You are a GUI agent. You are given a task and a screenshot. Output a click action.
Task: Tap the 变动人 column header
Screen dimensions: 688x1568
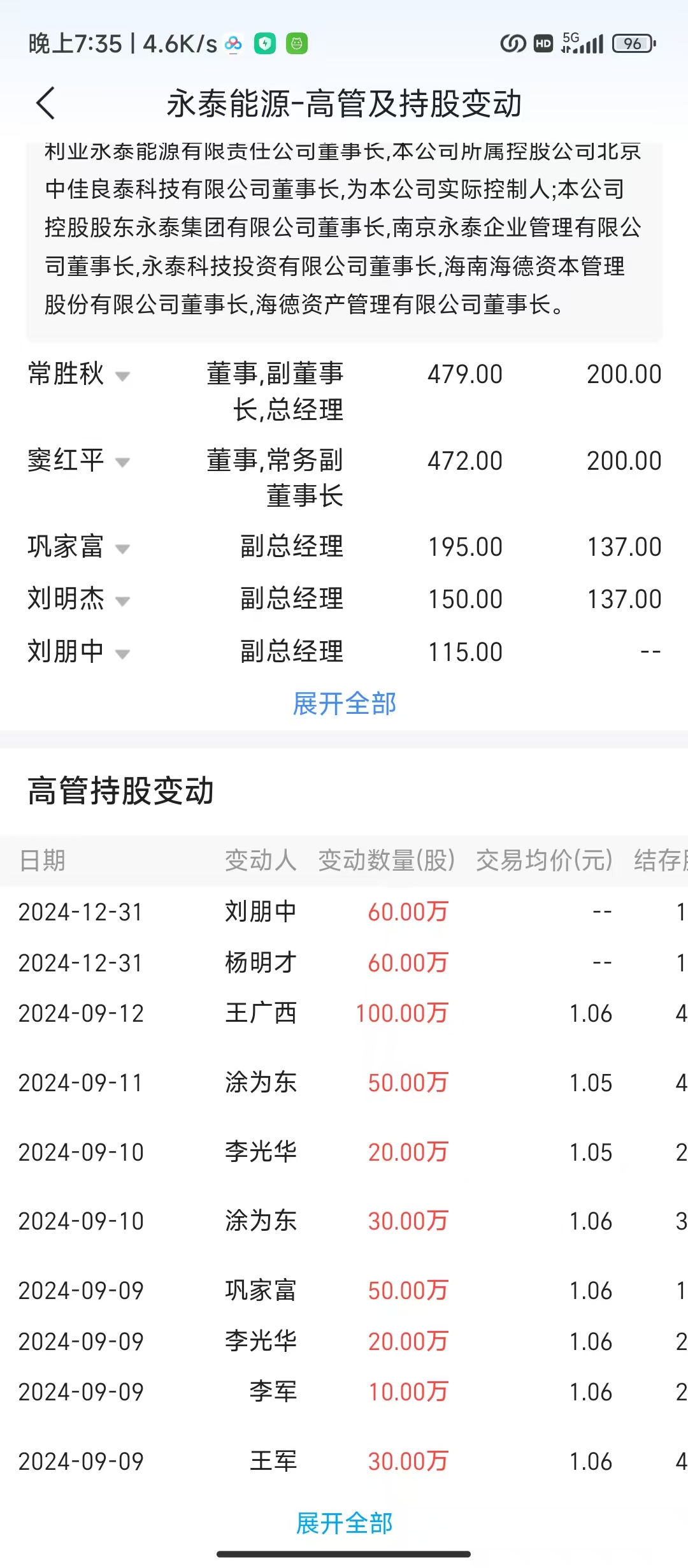coord(261,860)
